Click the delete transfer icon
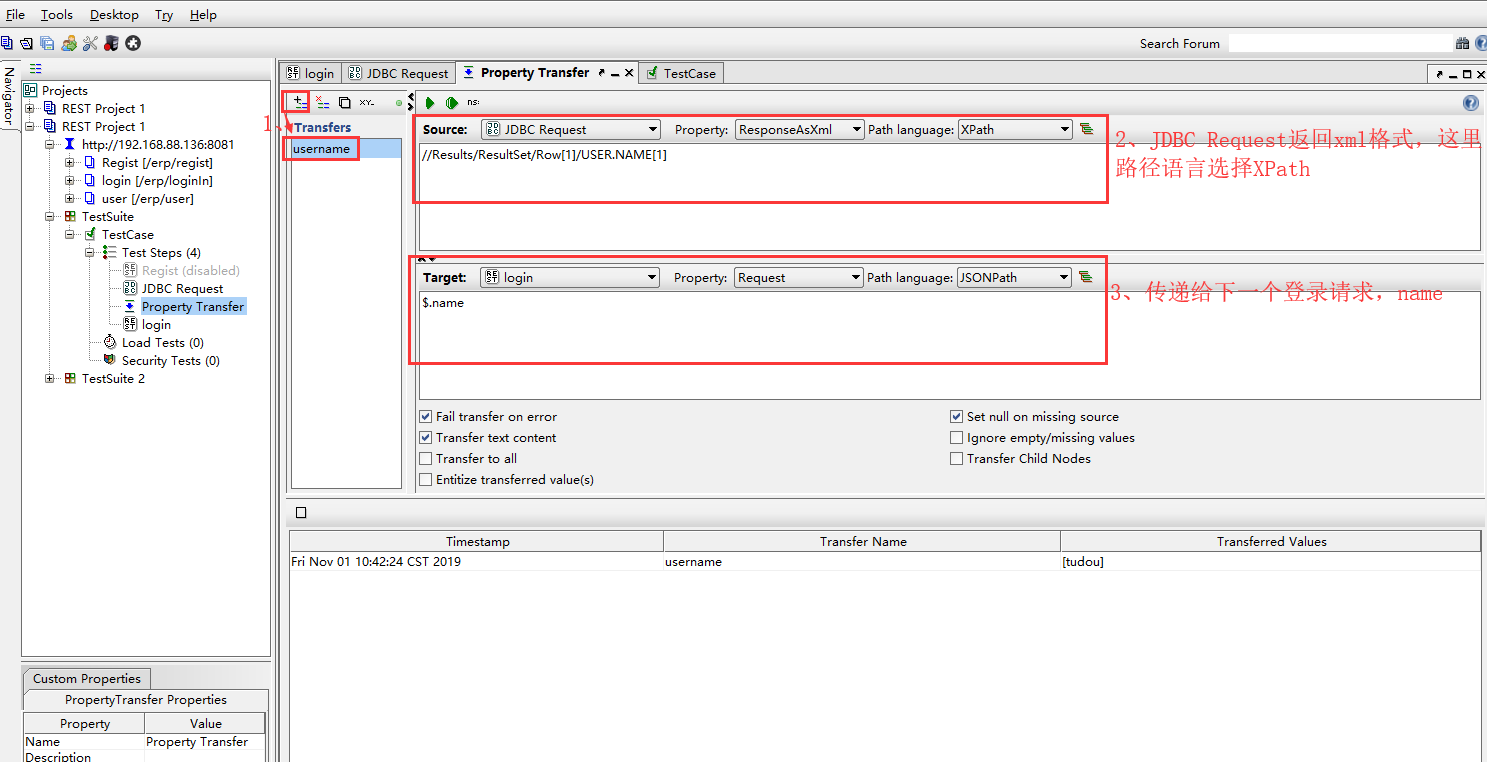Viewport: 1487px width, 762px height. pos(322,102)
